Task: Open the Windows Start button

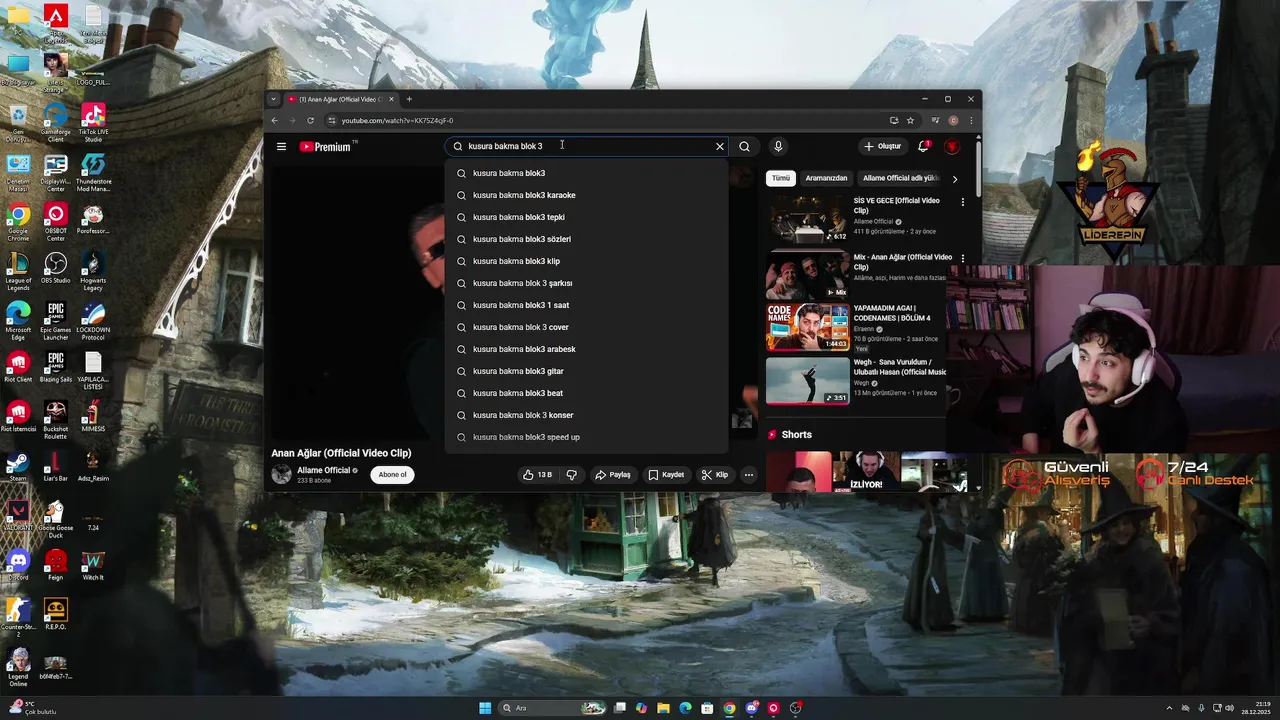Action: [x=485, y=708]
